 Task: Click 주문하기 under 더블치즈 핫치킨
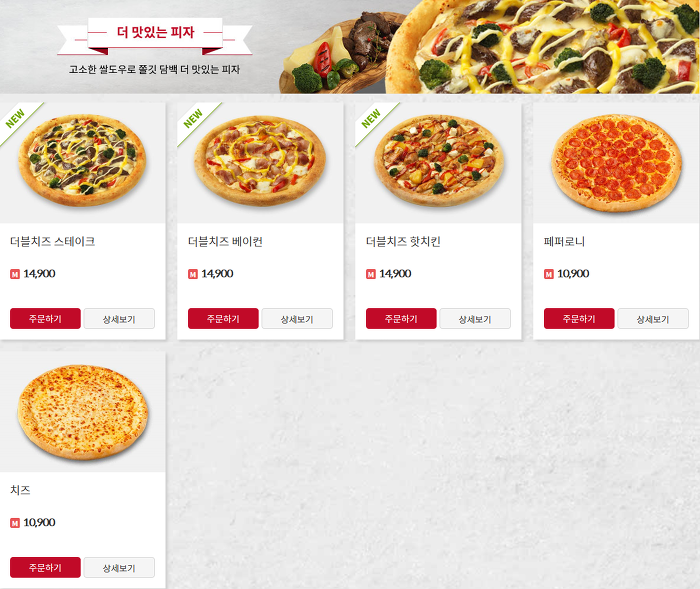[401, 318]
